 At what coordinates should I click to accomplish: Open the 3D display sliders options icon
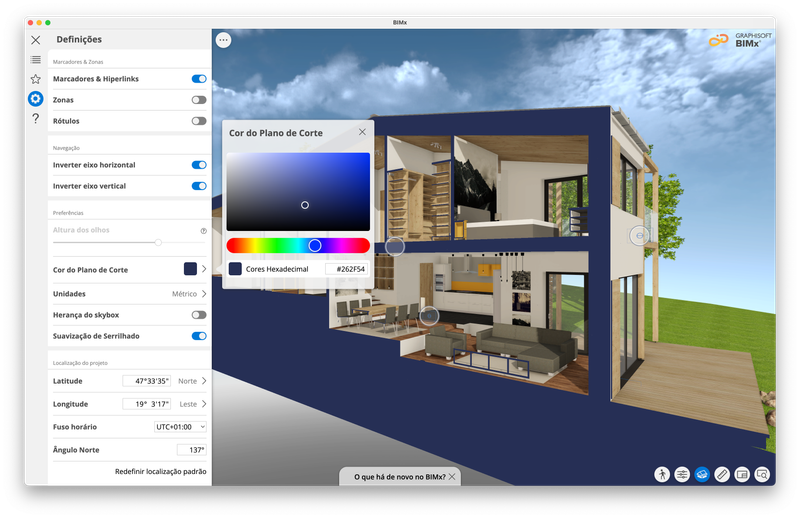click(x=682, y=475)
